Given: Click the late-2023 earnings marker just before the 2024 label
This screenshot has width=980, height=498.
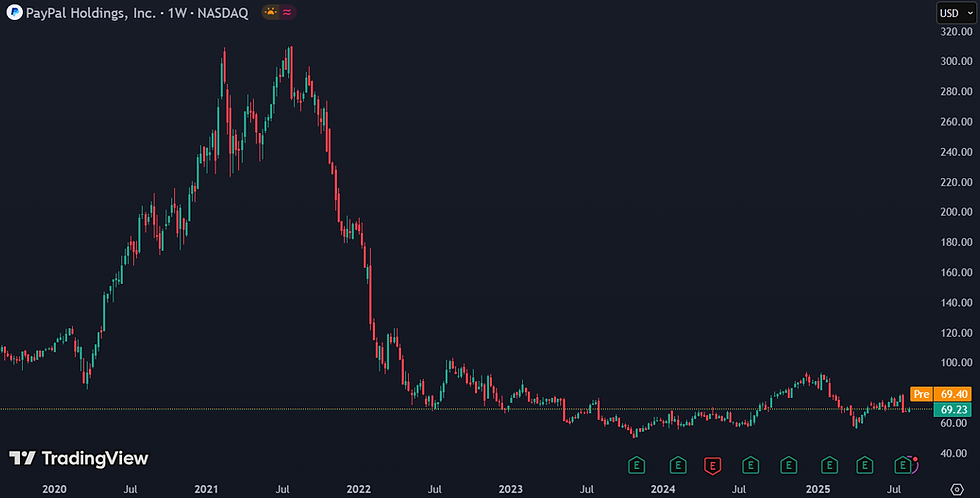Looking at the screenshot, I should (x=636, y=466).
